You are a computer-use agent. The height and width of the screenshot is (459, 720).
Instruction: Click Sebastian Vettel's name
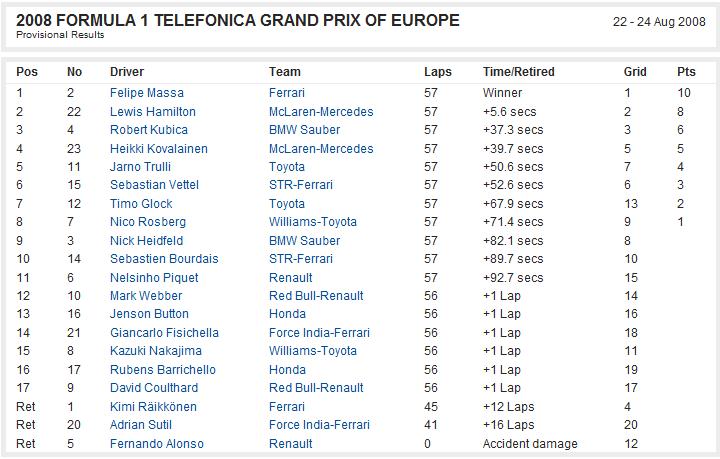pyautogui.click(x=154, y=185)
